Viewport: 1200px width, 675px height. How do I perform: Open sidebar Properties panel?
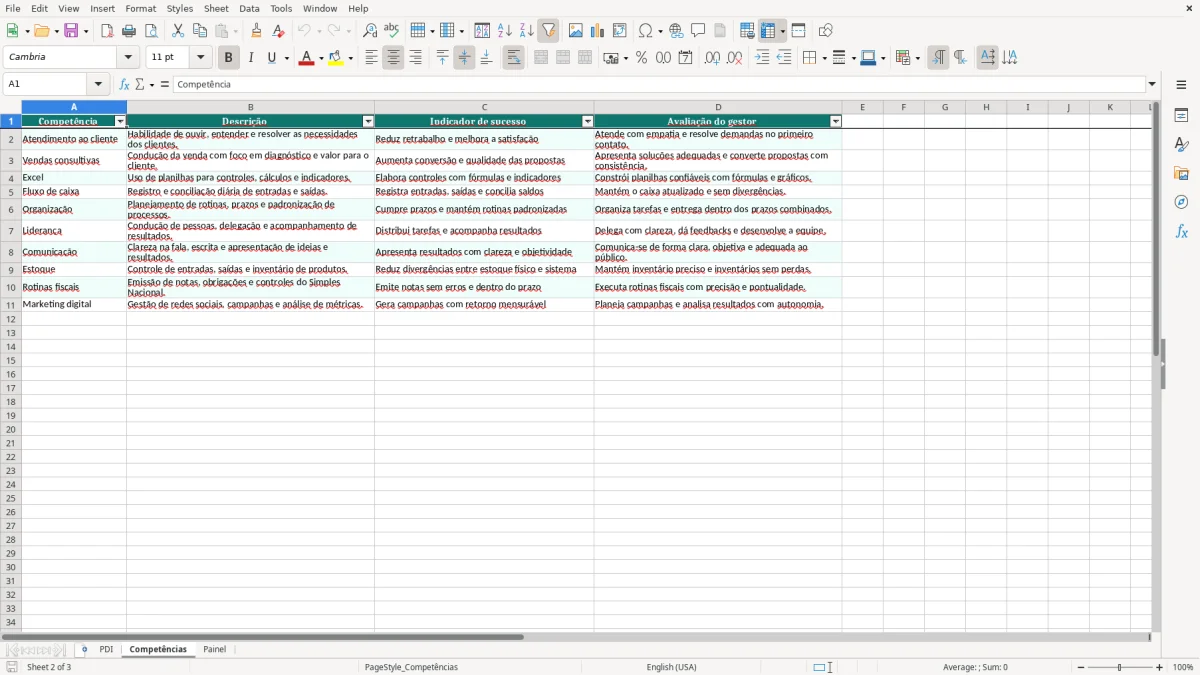coord(1181,115)
